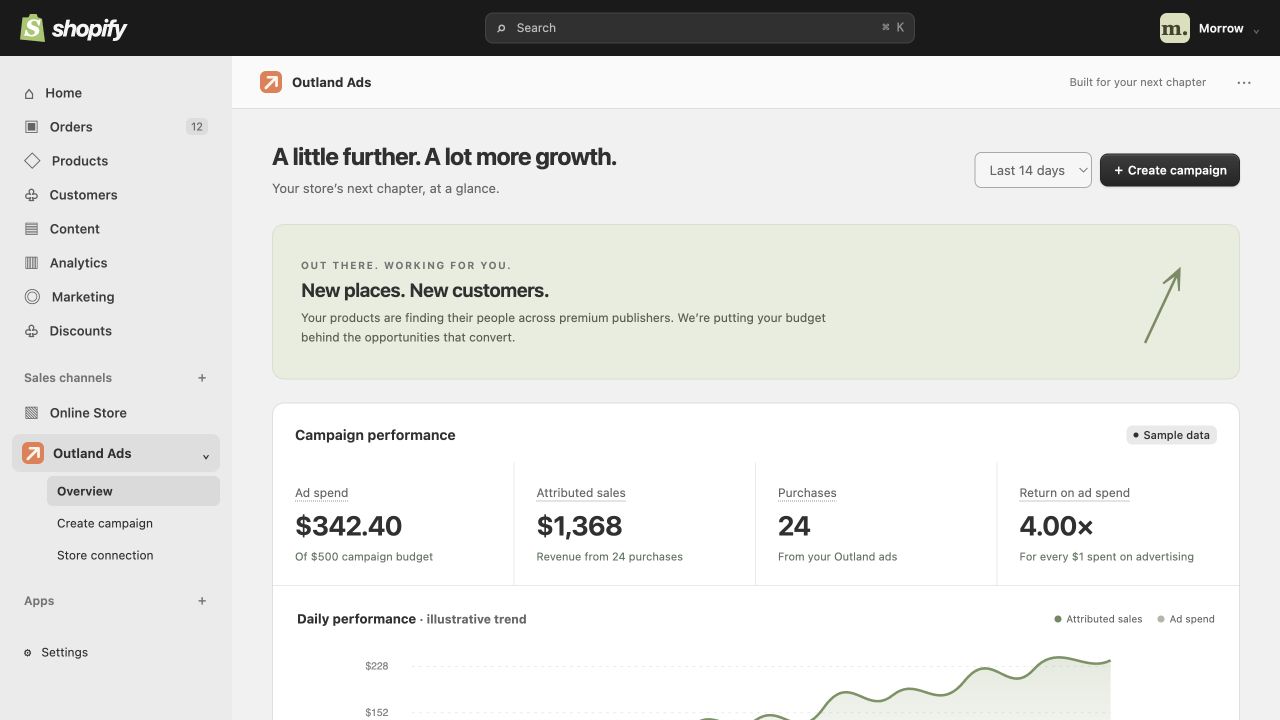The image size is (1280, 720).
Task: Click the $342.40 ad spend value
Action: (x=349, y=526)
